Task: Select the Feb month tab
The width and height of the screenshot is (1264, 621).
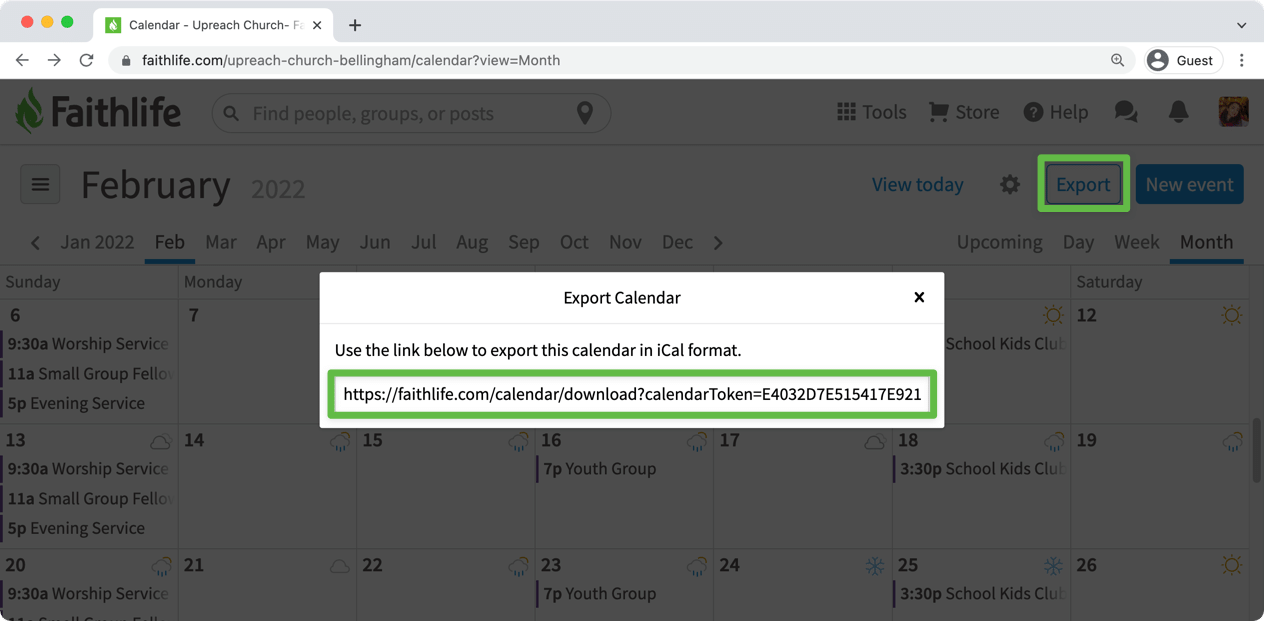Action: (169, 242)
